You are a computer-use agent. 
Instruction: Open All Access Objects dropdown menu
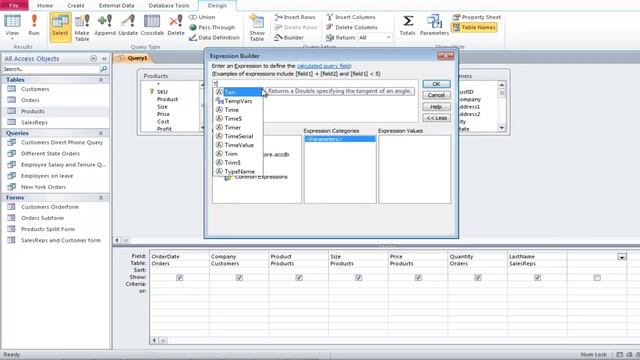coord(93,59)
